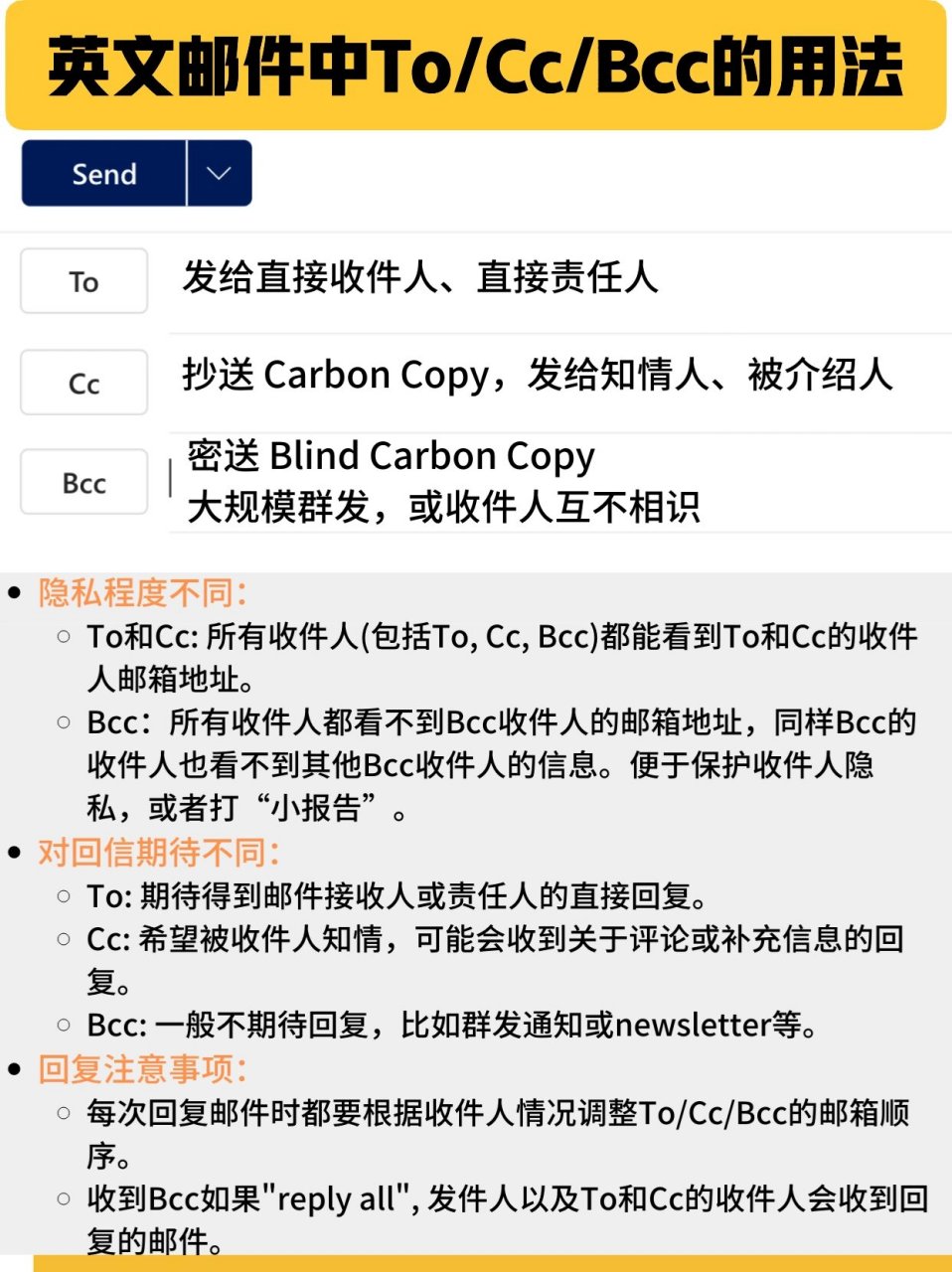Click the down chevron icon beside Send
This screenshot has height=1272, width=952.
coord(219,173)
